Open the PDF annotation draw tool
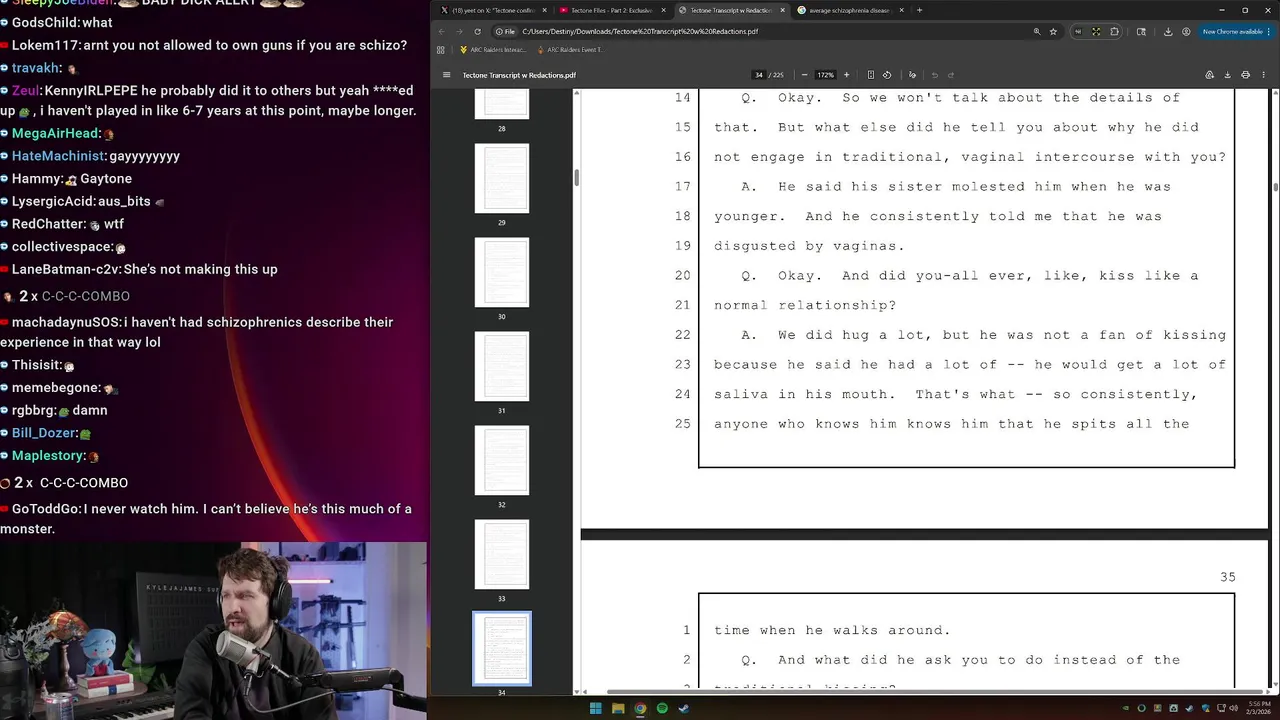The image size is (1280, 720). (x=912, y=75)
